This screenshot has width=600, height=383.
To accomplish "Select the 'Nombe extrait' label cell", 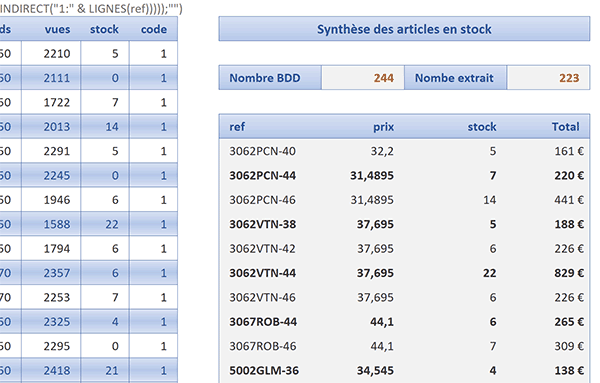I will click(x=455, y=78).
